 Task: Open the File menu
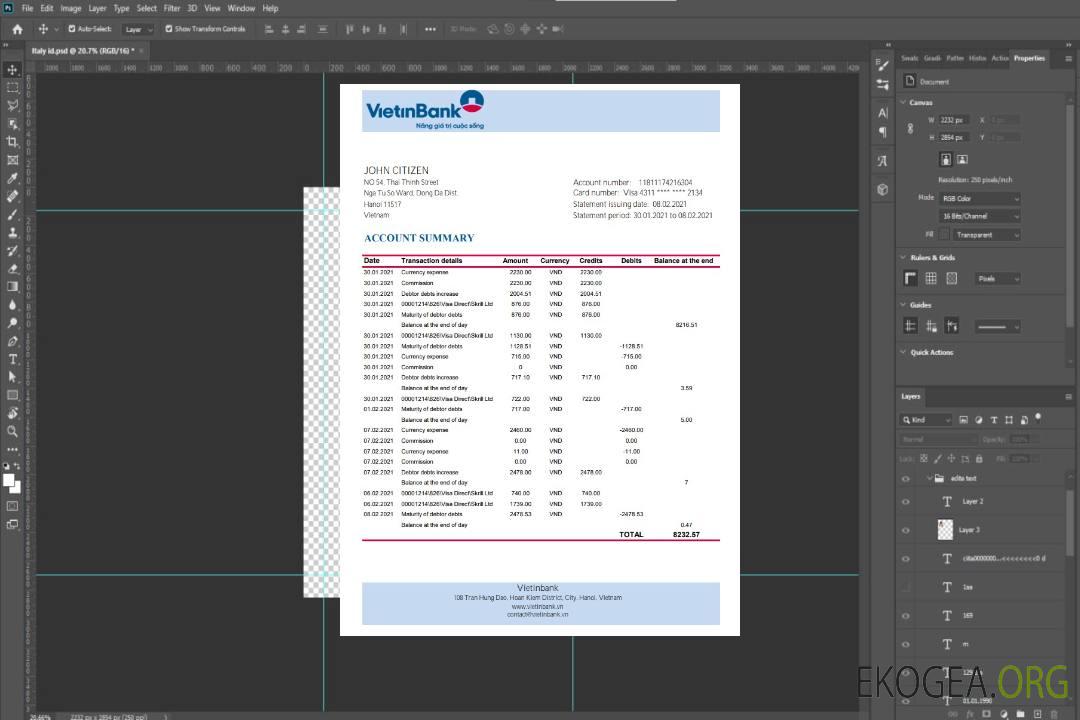(28, 8)
